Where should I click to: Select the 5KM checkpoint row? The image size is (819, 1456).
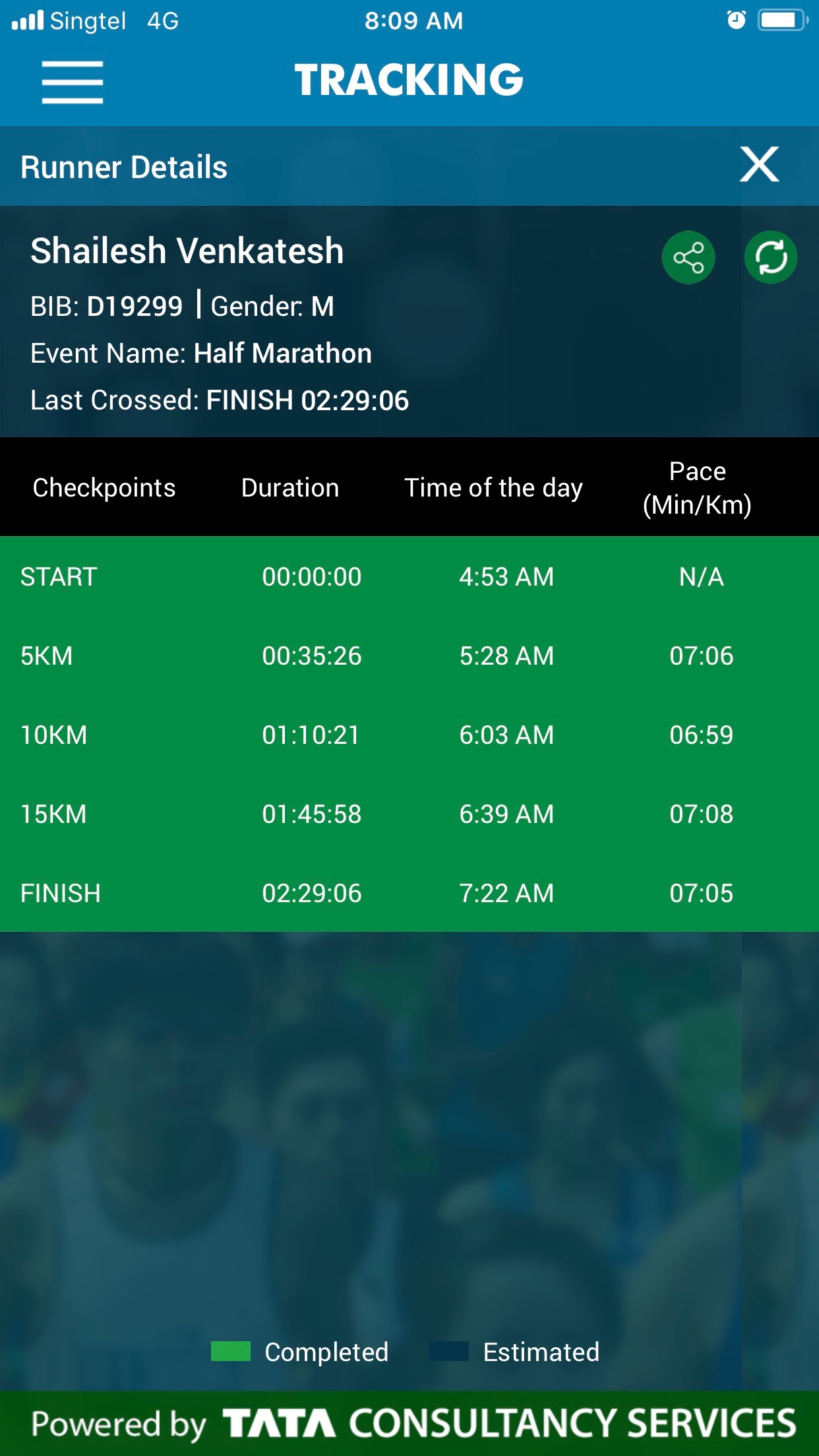409,655
